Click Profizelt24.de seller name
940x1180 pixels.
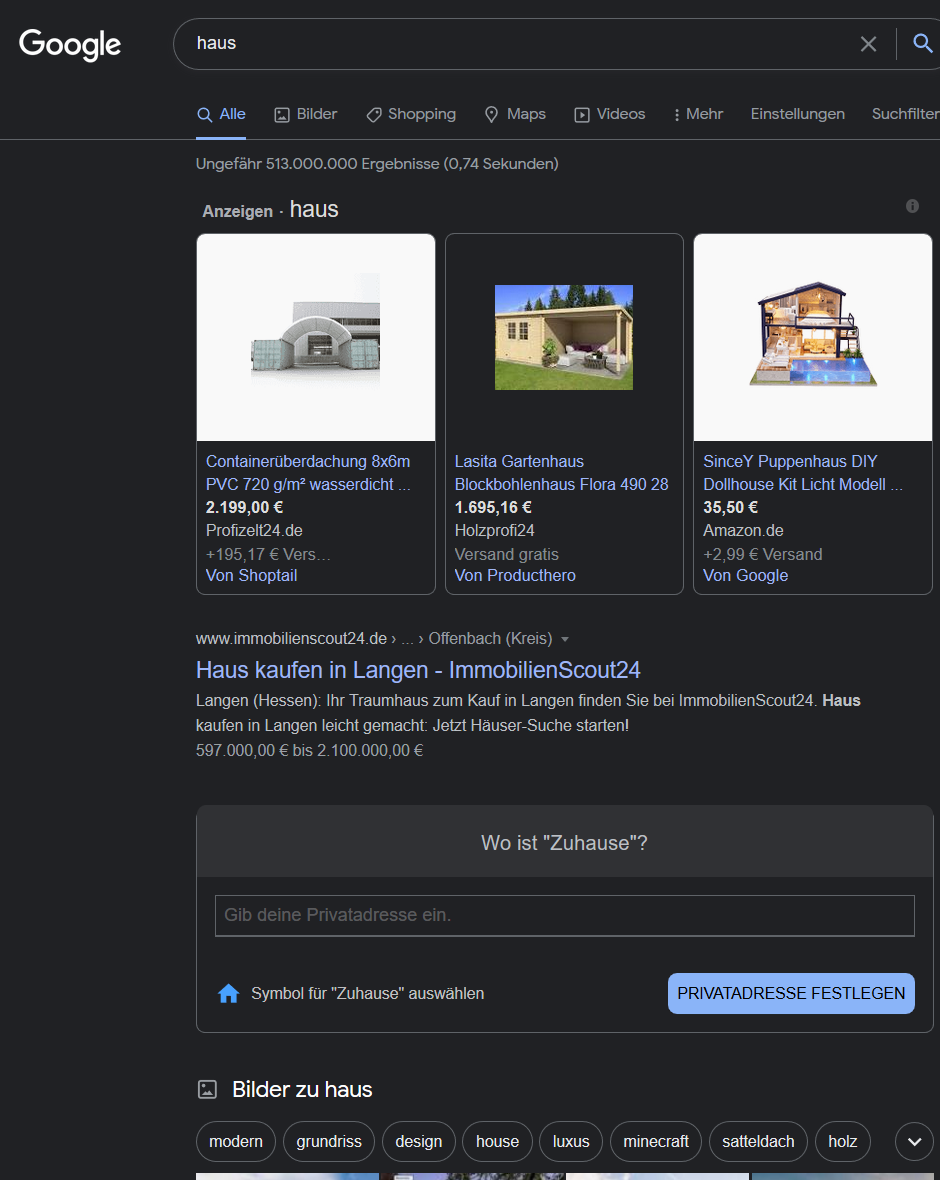(x=254, y=531)
